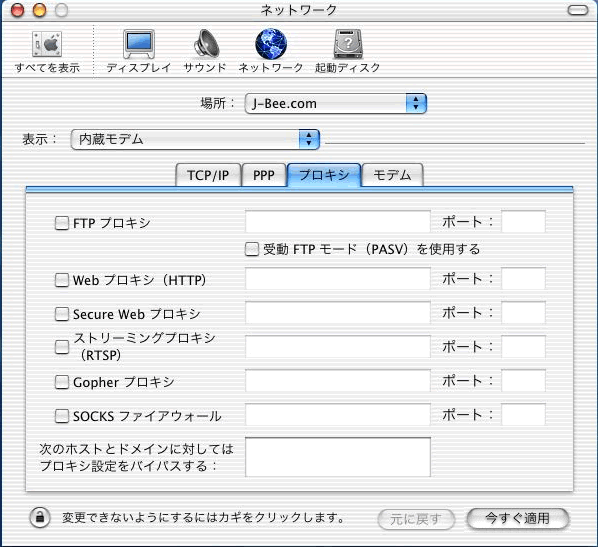Open the ディスプレイ display preferences icon

(x=138, y=44)
